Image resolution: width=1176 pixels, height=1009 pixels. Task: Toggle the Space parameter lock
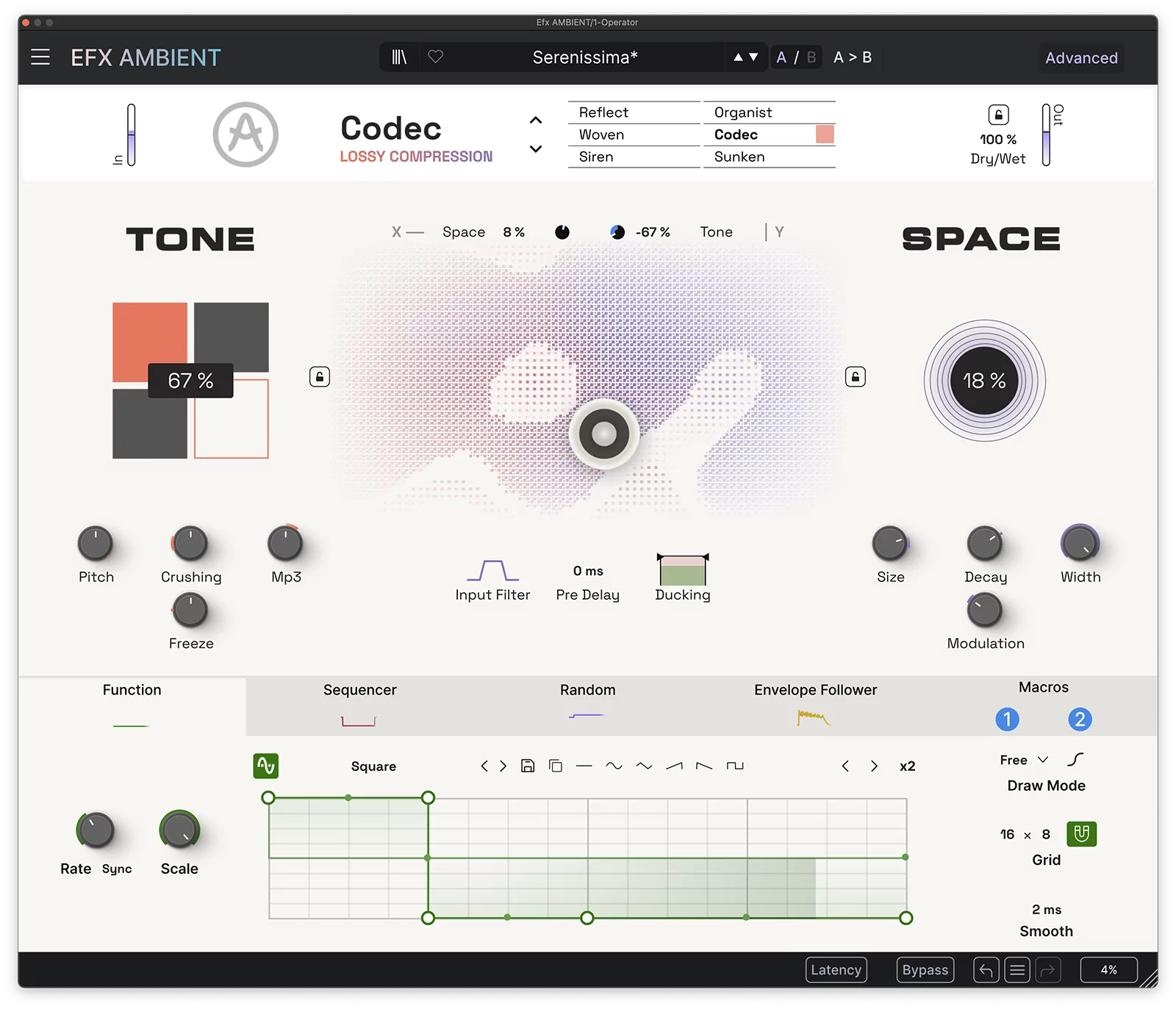(855, 376)
